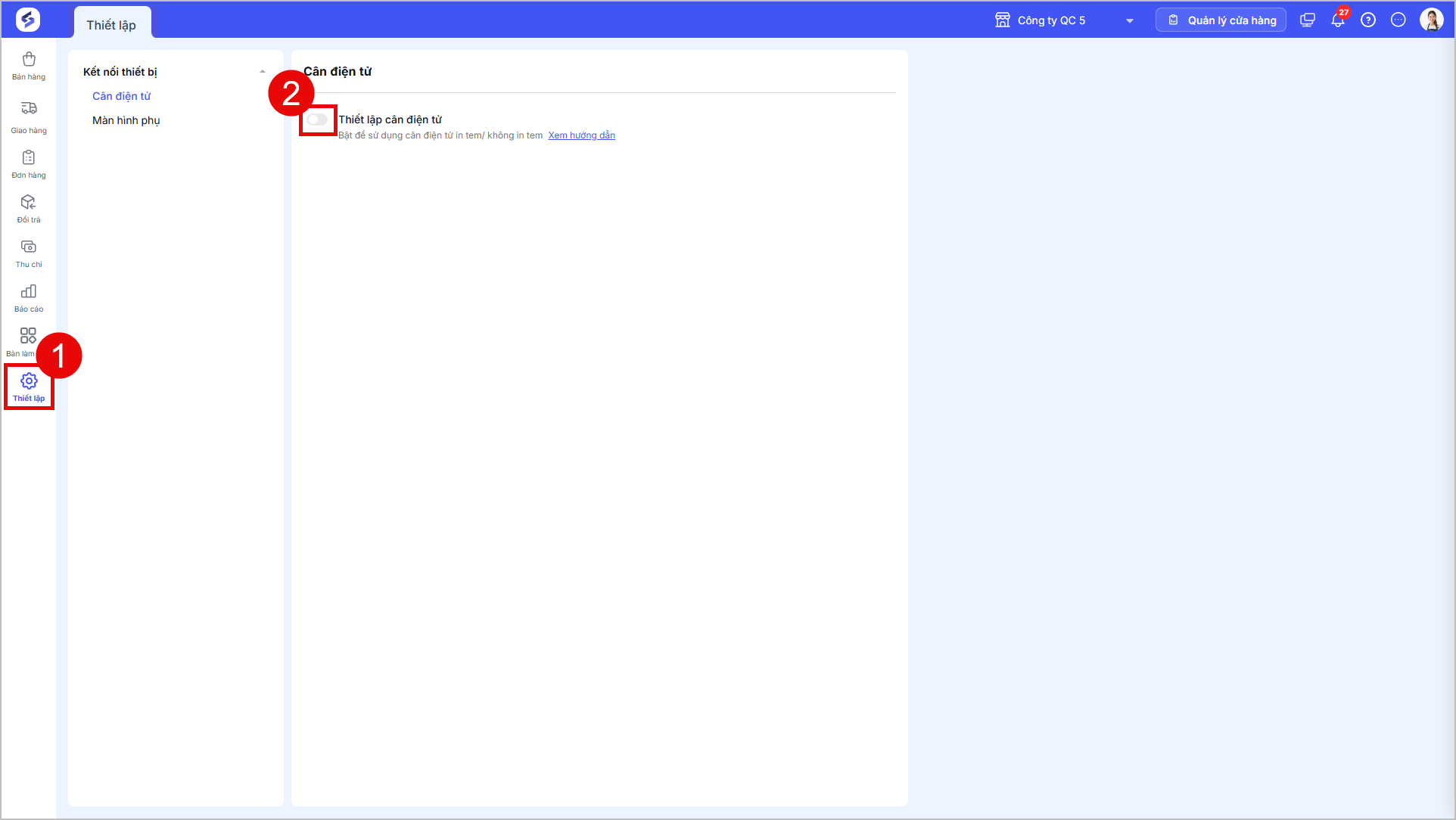The image size is (1456, 820).
Task: Select the Đổi trả returns icon
Action: click(x=29, y=209)
